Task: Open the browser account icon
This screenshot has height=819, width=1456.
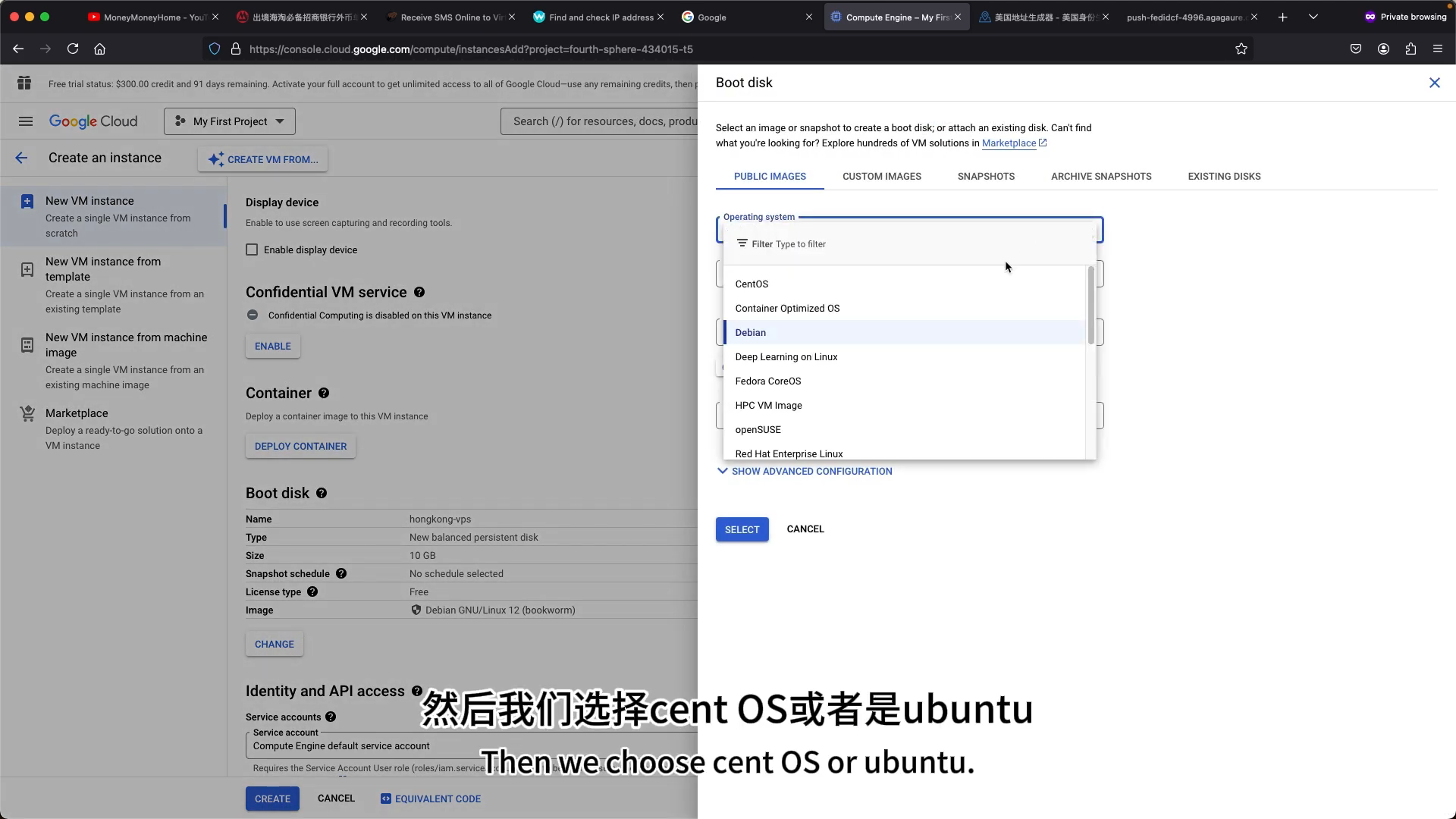Action: coord(1383,49)
